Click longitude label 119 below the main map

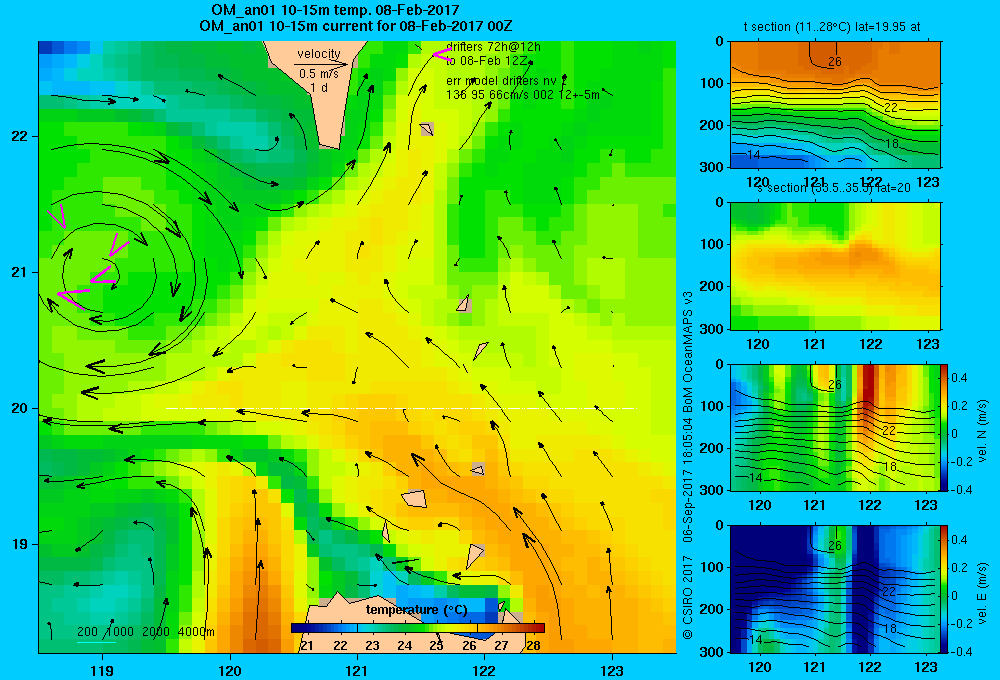pos(102,670)
